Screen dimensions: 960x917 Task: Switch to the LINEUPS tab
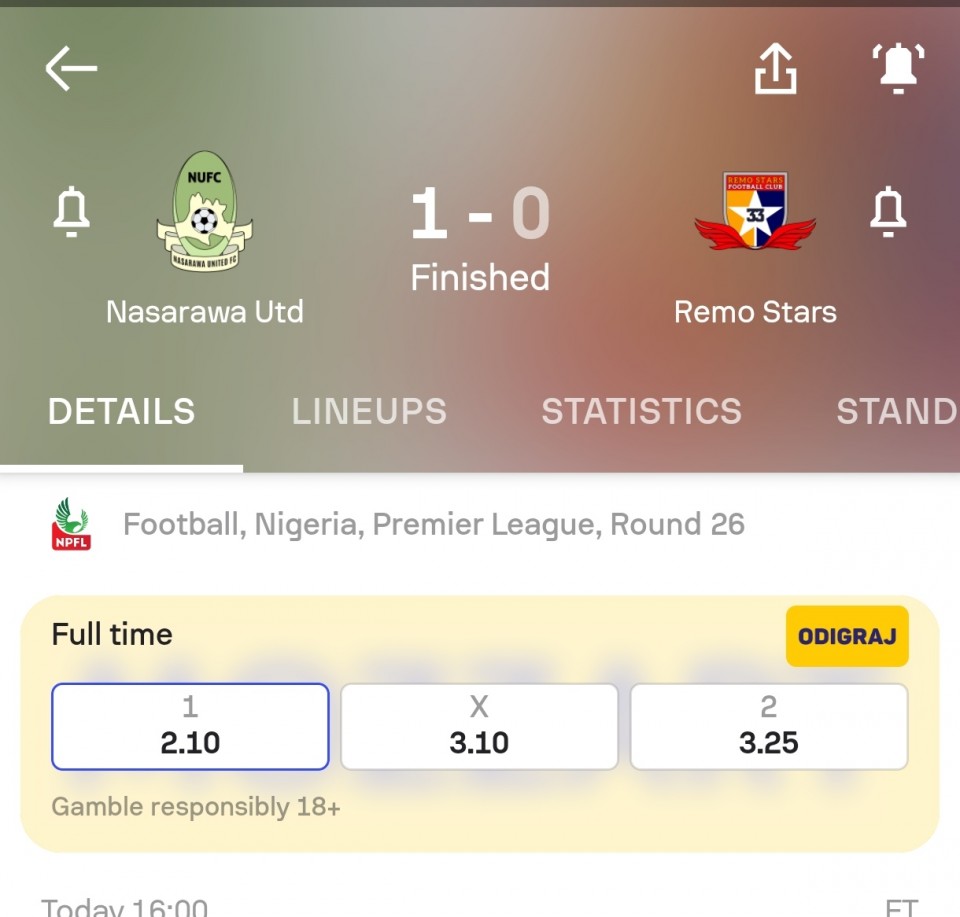pos(369,411)
